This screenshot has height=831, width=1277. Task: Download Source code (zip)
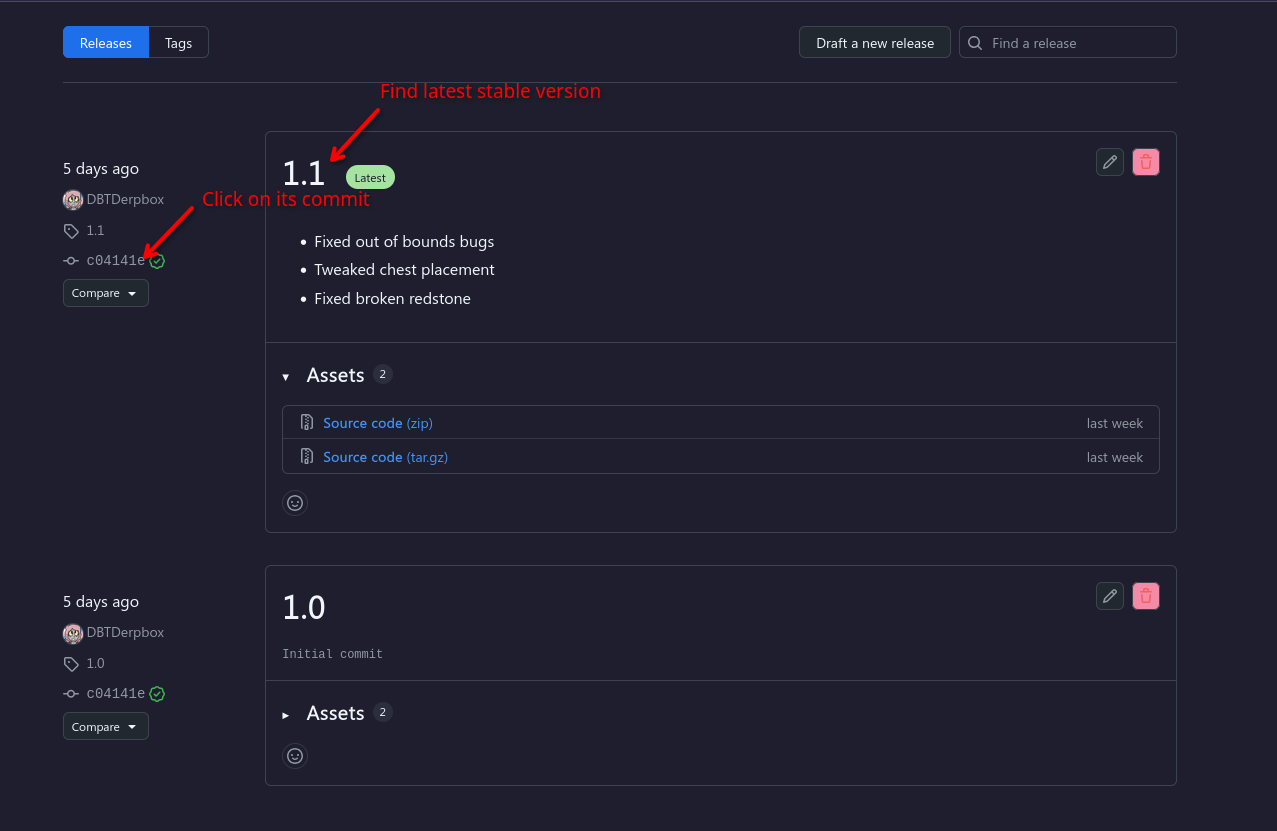tap(378, 423)
